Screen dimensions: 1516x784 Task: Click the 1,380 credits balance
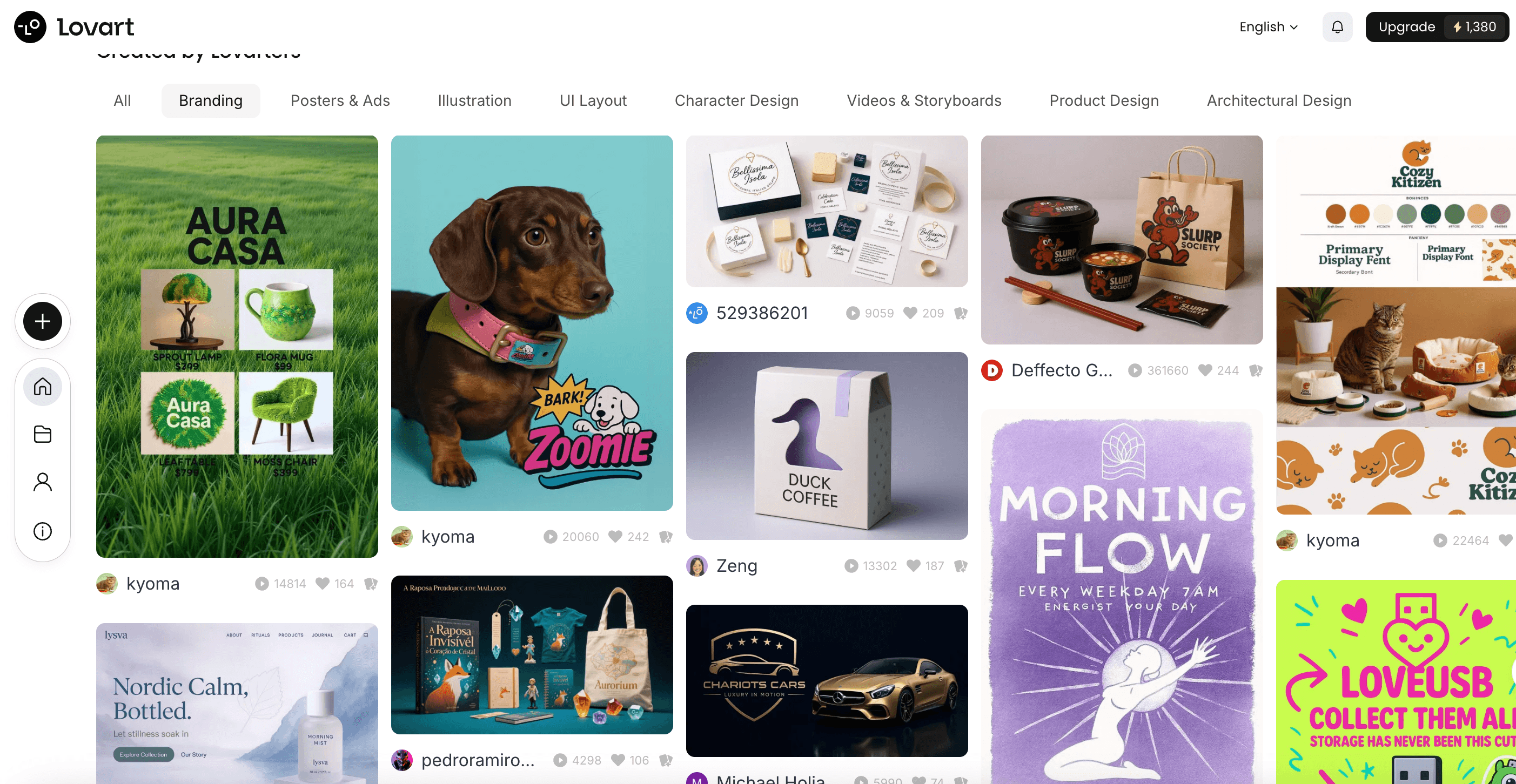tap(1474, 27)
